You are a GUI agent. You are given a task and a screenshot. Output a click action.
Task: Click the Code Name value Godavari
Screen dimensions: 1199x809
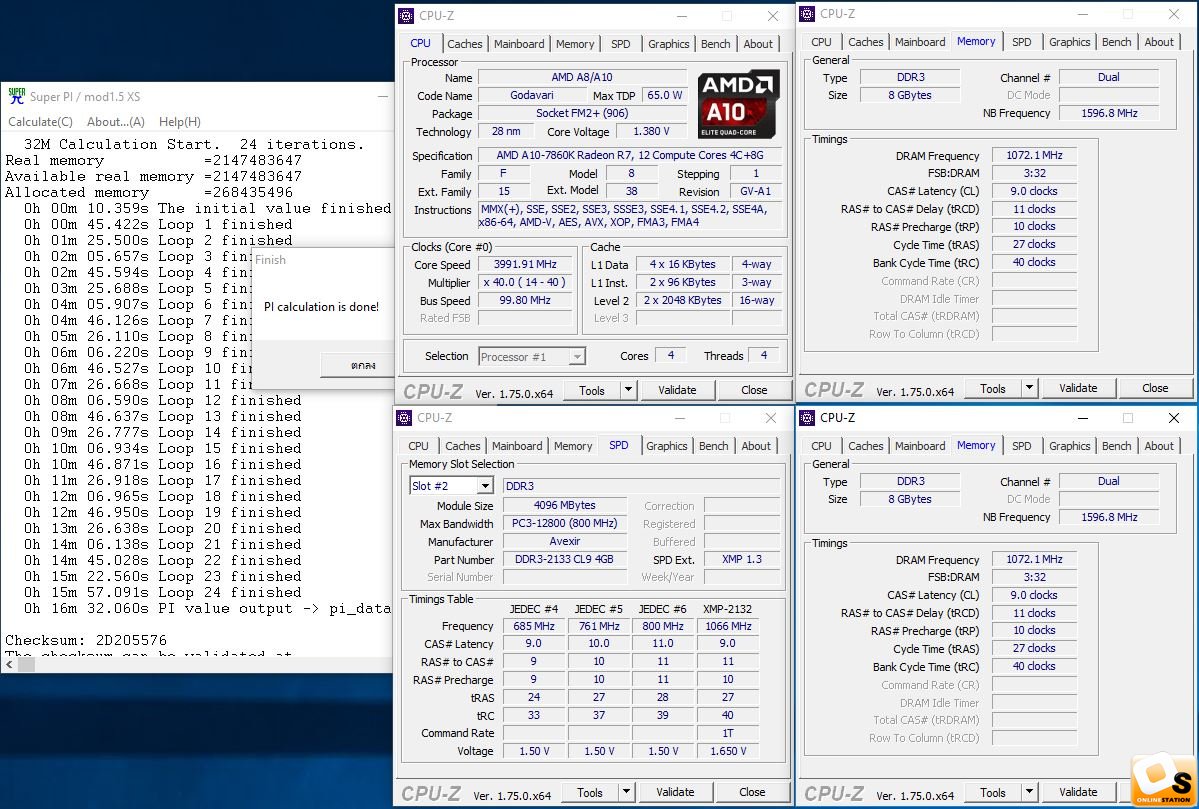(532, 96)
